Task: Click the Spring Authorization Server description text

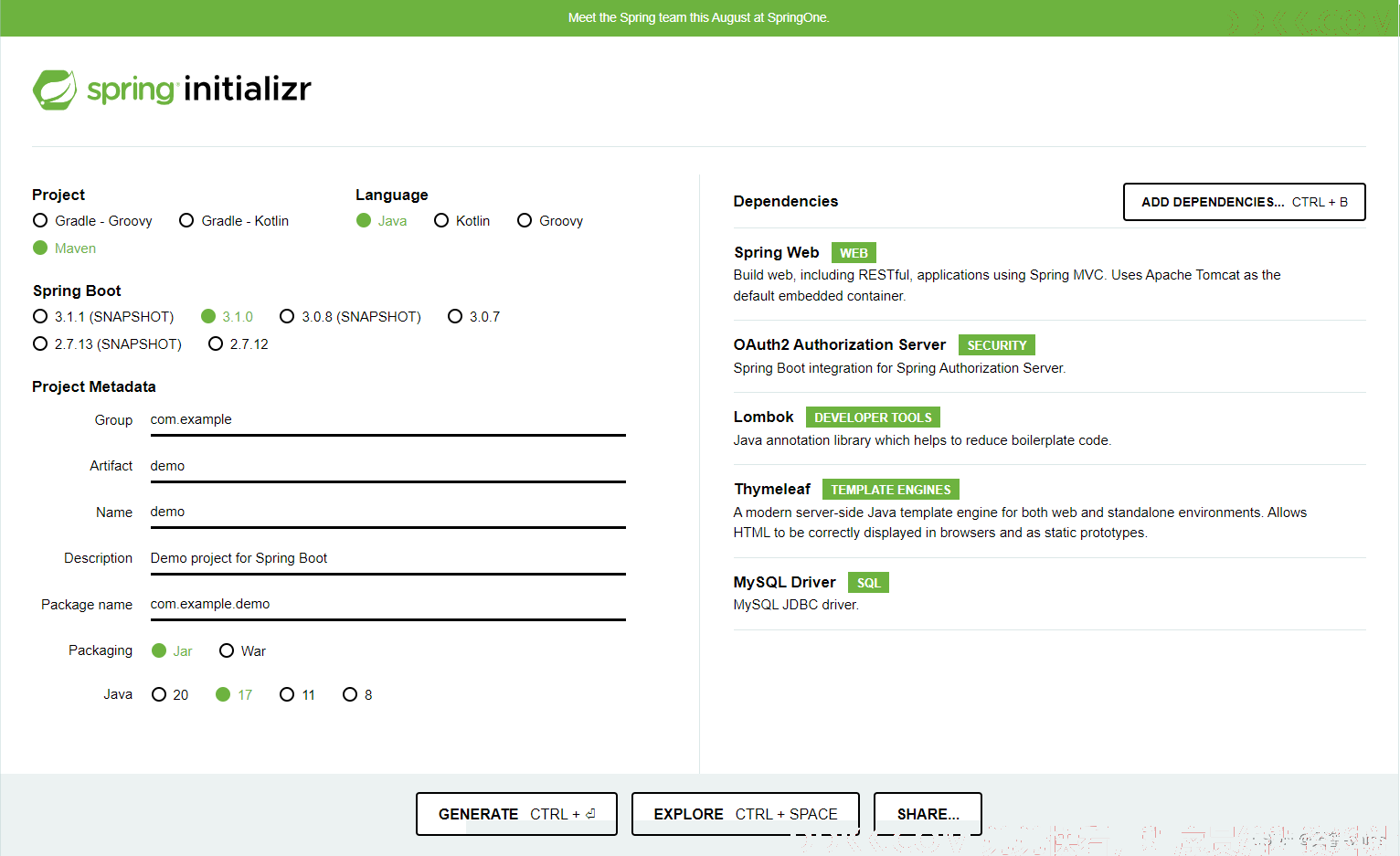Action: click(899, 368)
